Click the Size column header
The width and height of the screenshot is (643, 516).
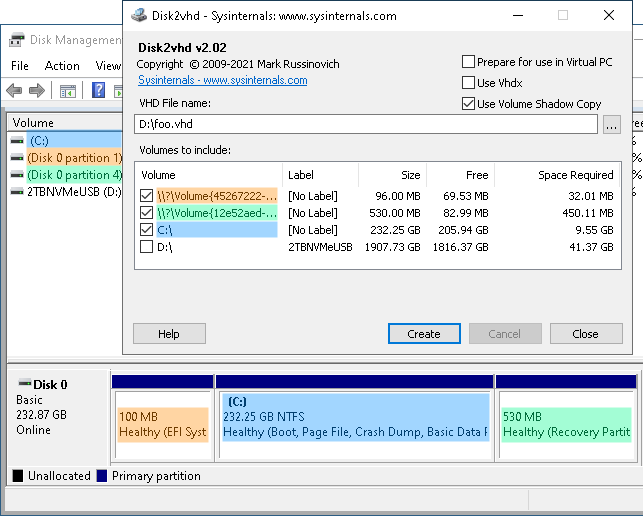coord(392,175)
